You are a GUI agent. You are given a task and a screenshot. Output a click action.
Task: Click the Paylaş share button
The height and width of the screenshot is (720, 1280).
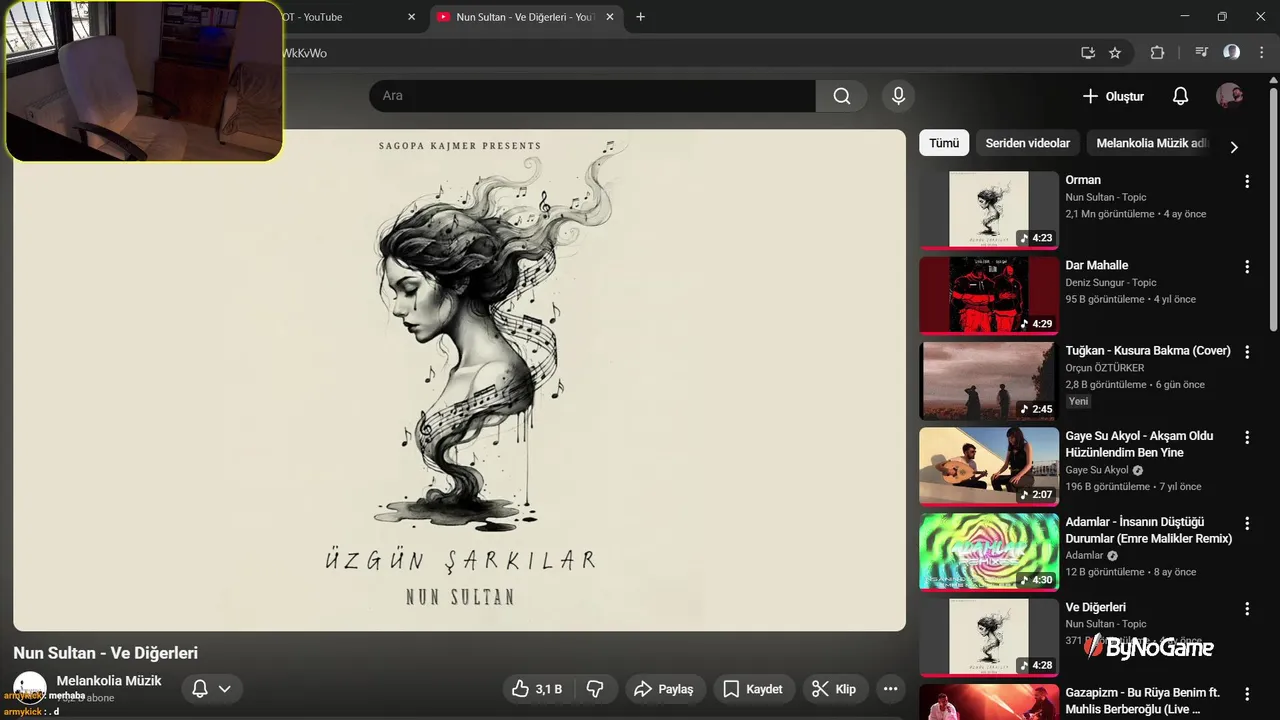click(x=665, y=689)
